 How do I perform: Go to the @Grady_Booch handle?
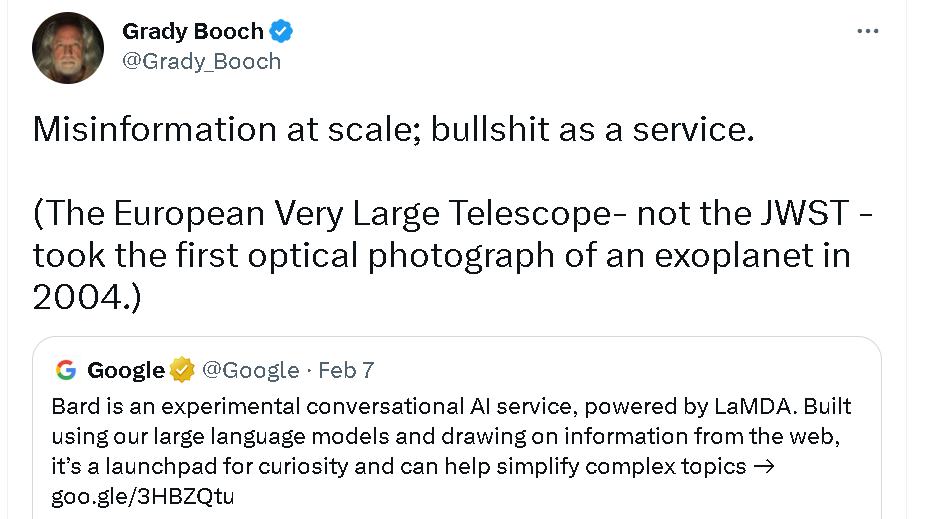pos(201,62)
